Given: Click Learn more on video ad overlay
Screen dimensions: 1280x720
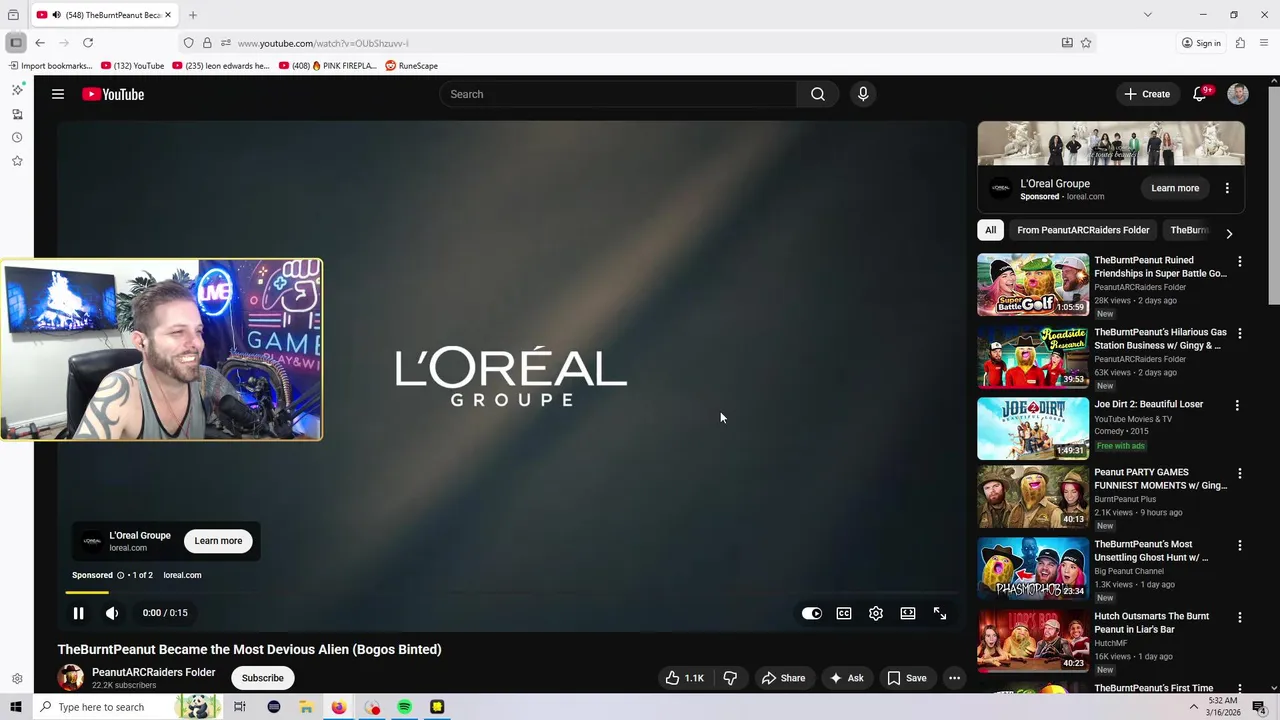Looking at the screenshot, I should (218, 541).
